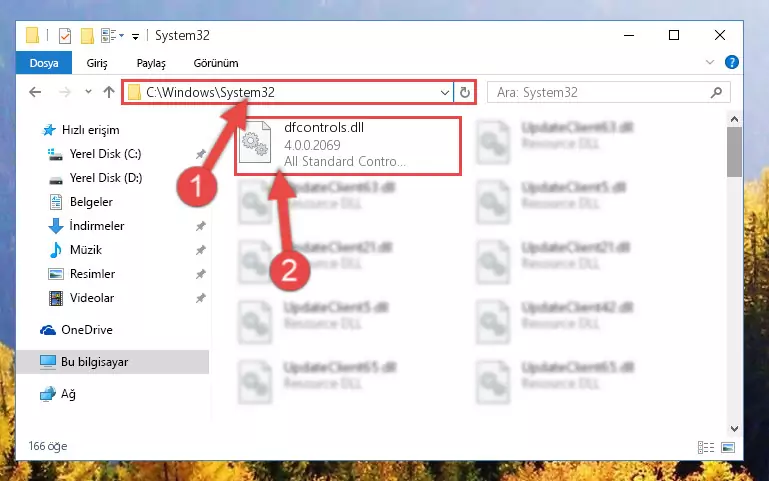The image size is (769, 481).
Task: Click the address bar path C:\Windows\System32
Action: point(210,92)
